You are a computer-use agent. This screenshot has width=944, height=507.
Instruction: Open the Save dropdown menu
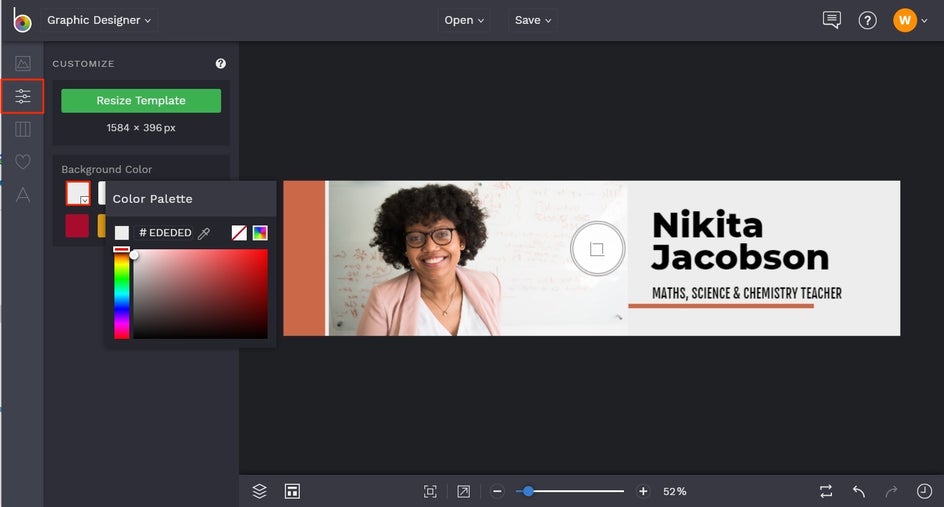pos(533,20)
